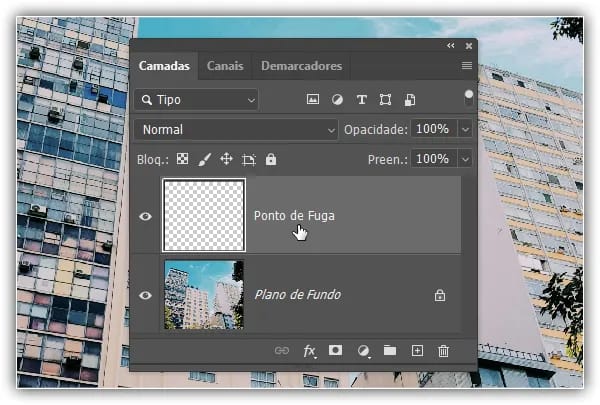Click the Opacidade value field
Image resolution: width=600 pixels, height=405 pixels.
[x=434, y=129]
